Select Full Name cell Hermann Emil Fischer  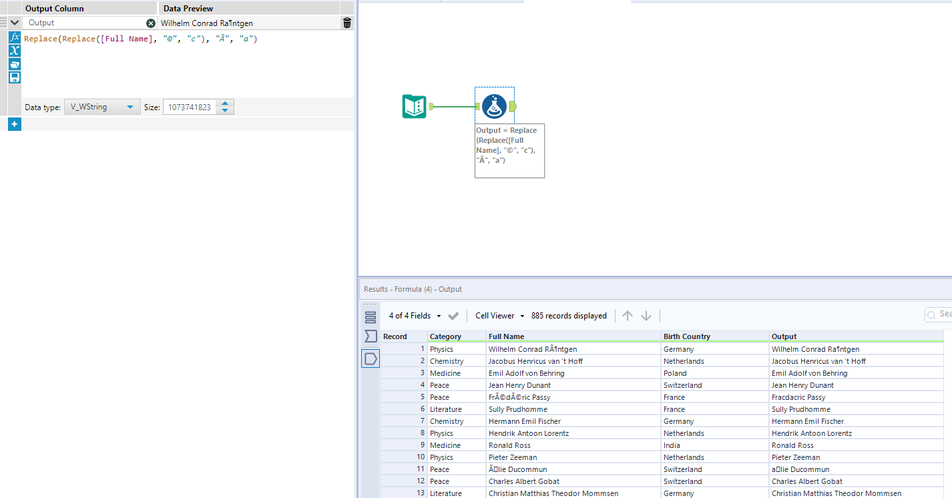coord(573,421)
